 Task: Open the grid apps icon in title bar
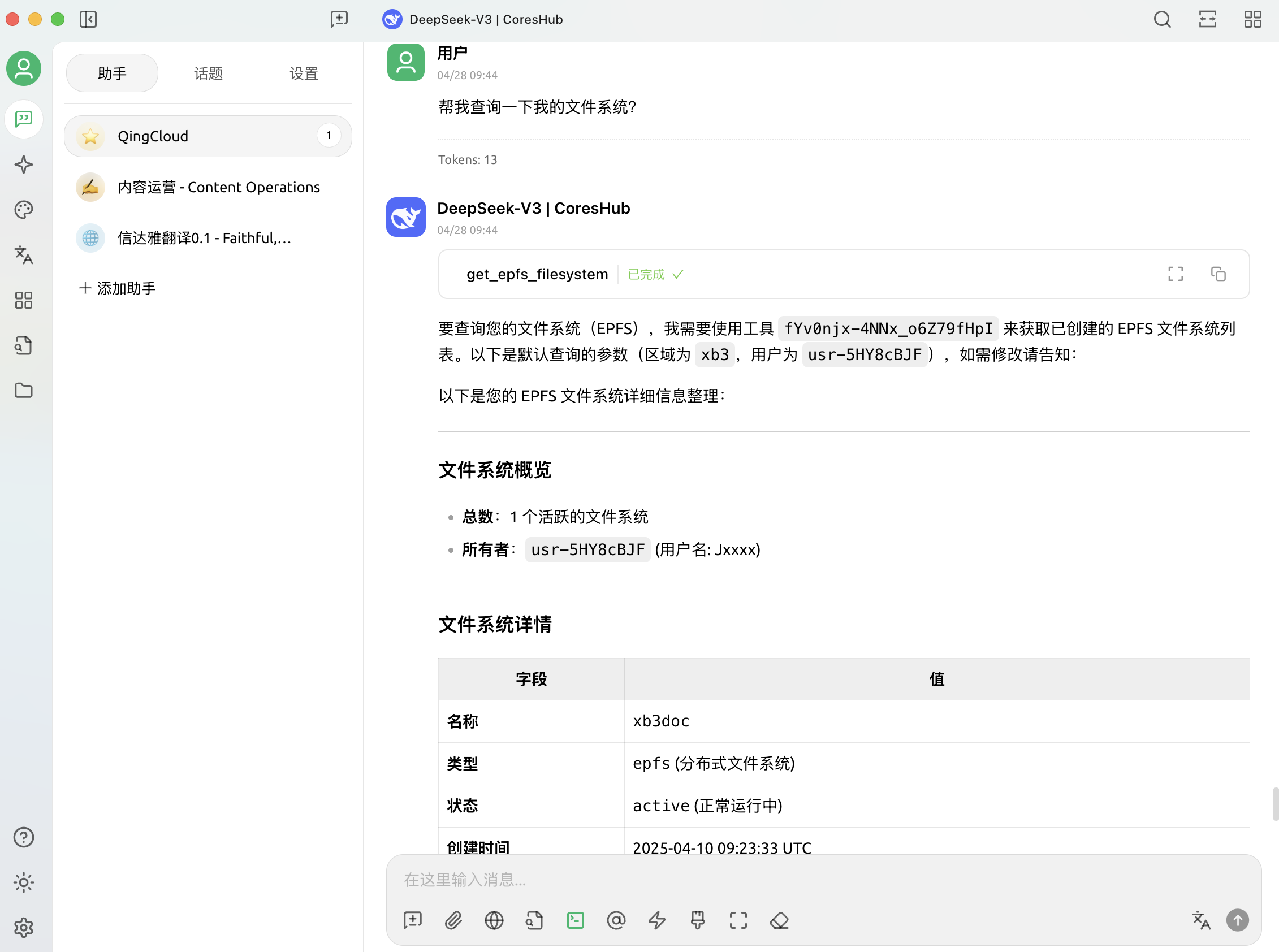click(x=1252, y=19)
